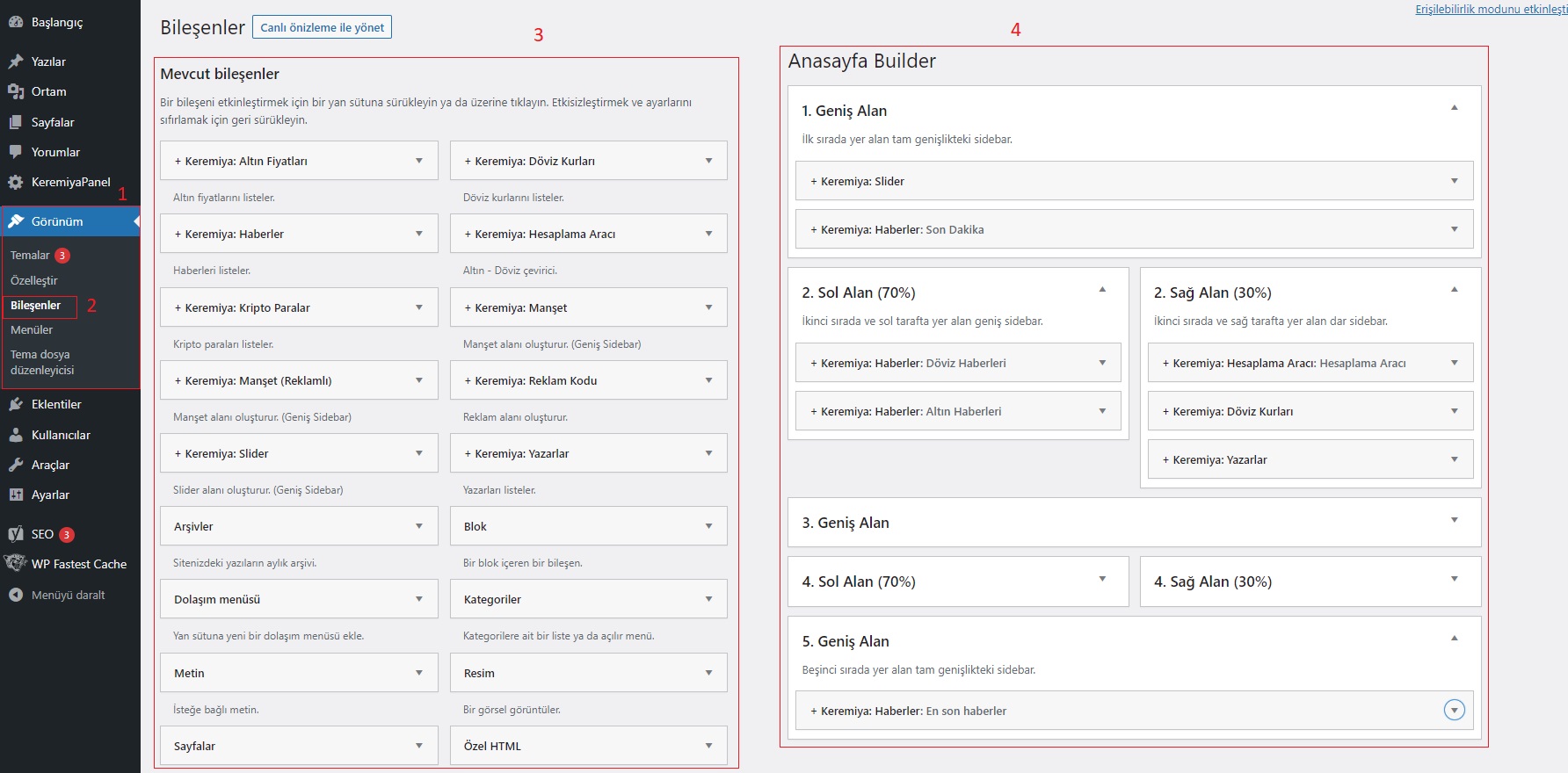The width and height of the screenshot is (1568, 773).
Task: Expand the Sayfalar widget arrow
Action: coord(419,746)
